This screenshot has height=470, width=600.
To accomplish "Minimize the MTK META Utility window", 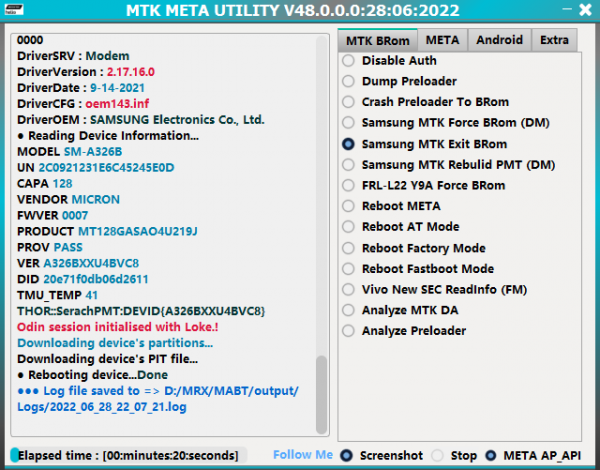I will (567, 10).
